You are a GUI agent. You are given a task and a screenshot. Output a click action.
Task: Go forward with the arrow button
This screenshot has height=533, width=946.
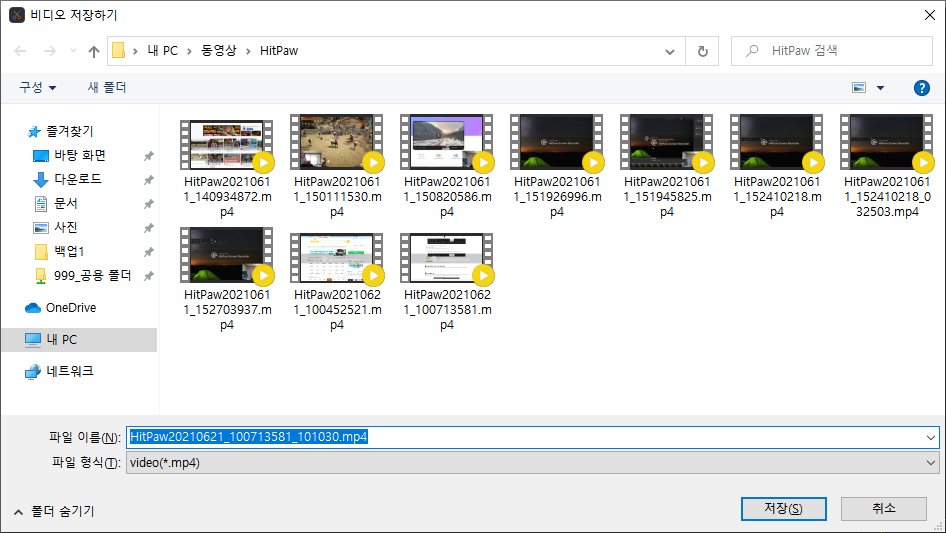(49, 51)
